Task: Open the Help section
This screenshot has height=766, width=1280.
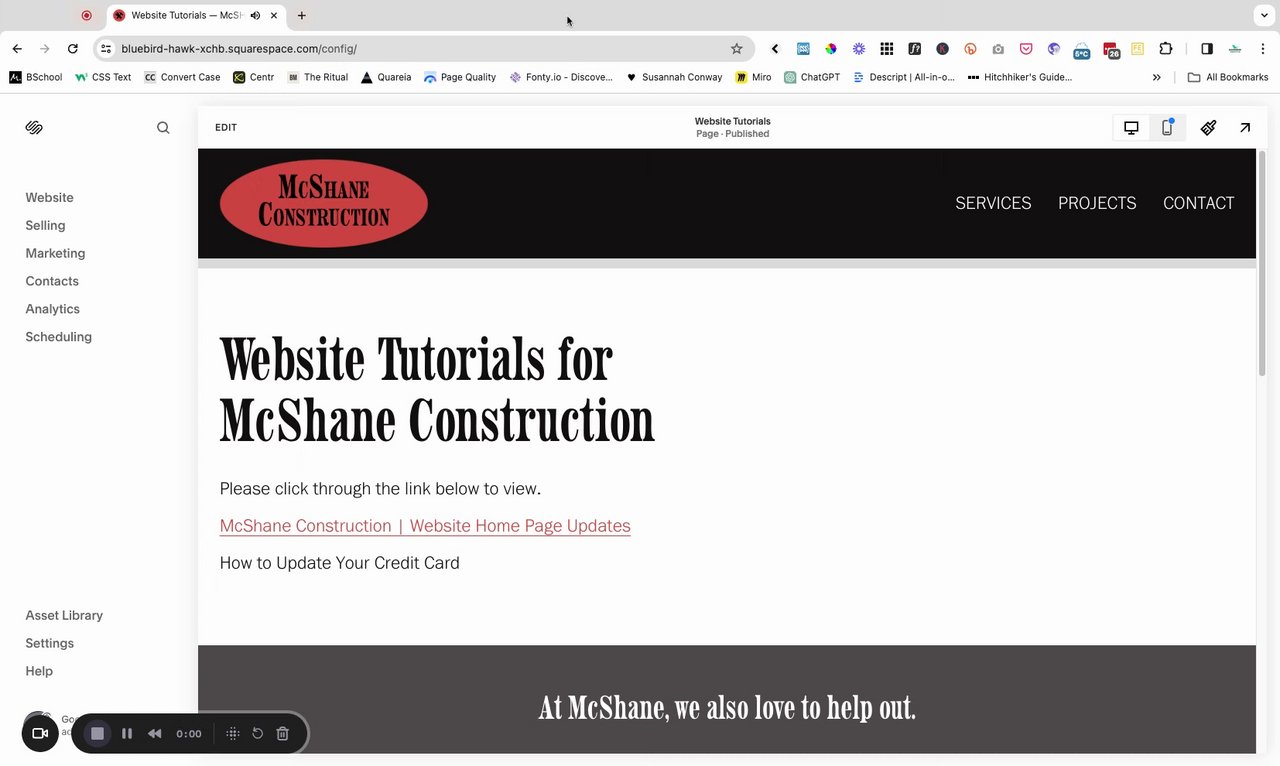Action: tap(39, 671)
